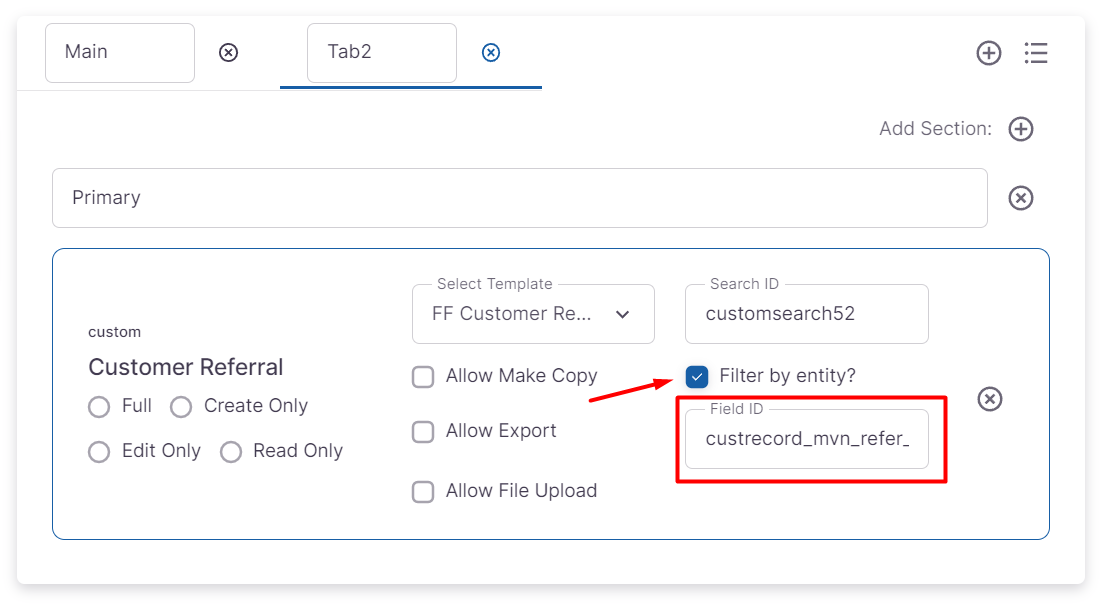Enable the Allow Make Copy checkbox
The height and width of the screenshot is (610, 1109).
(x=424, y=377)
